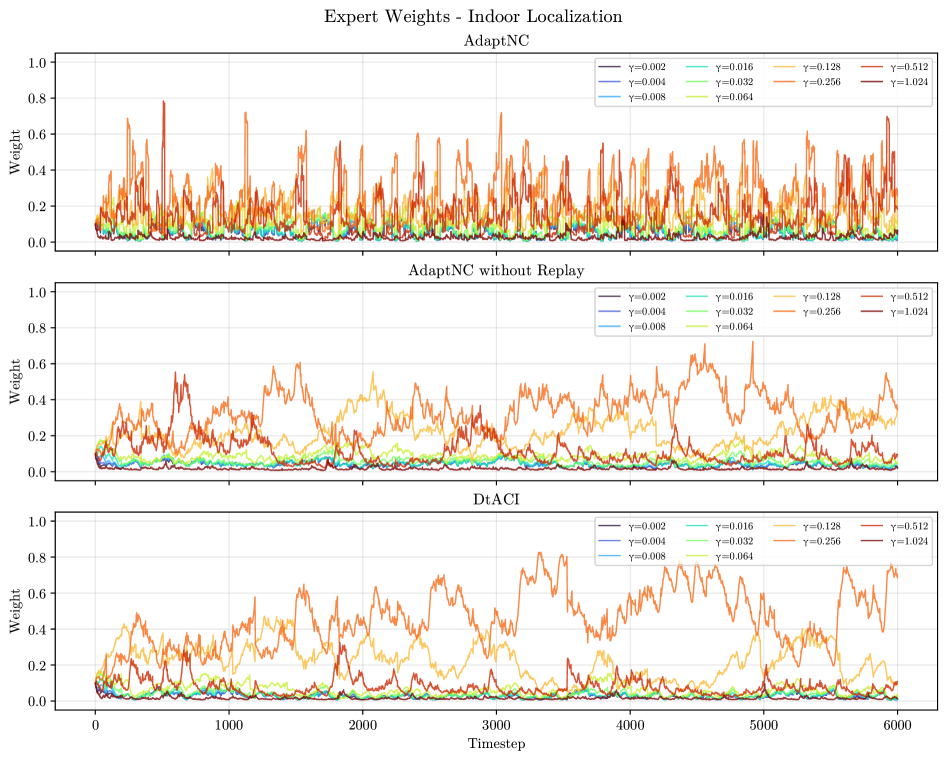
Task: Click the 'Weight' y-axis label of DtACI plot
Action: (16, 610)
